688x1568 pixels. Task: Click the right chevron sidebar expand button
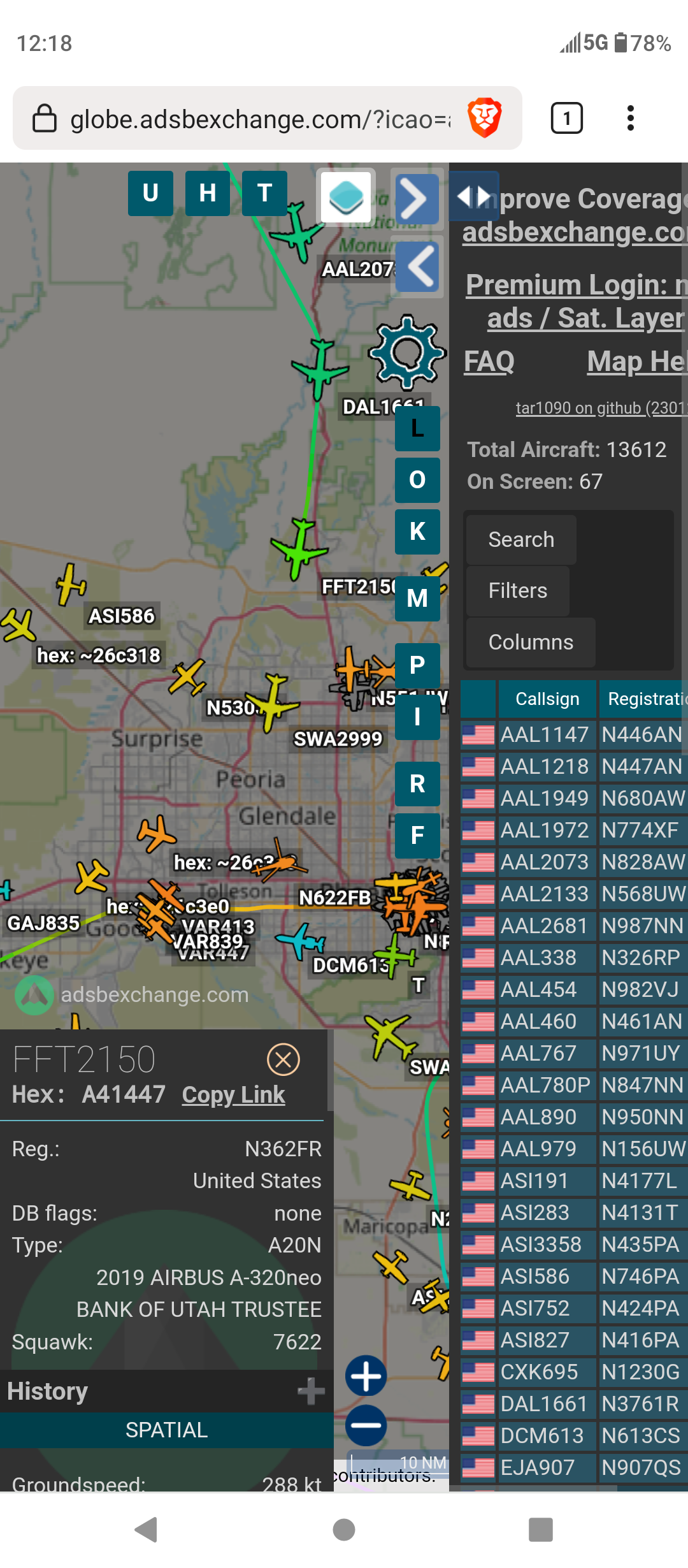click(417, 200)
